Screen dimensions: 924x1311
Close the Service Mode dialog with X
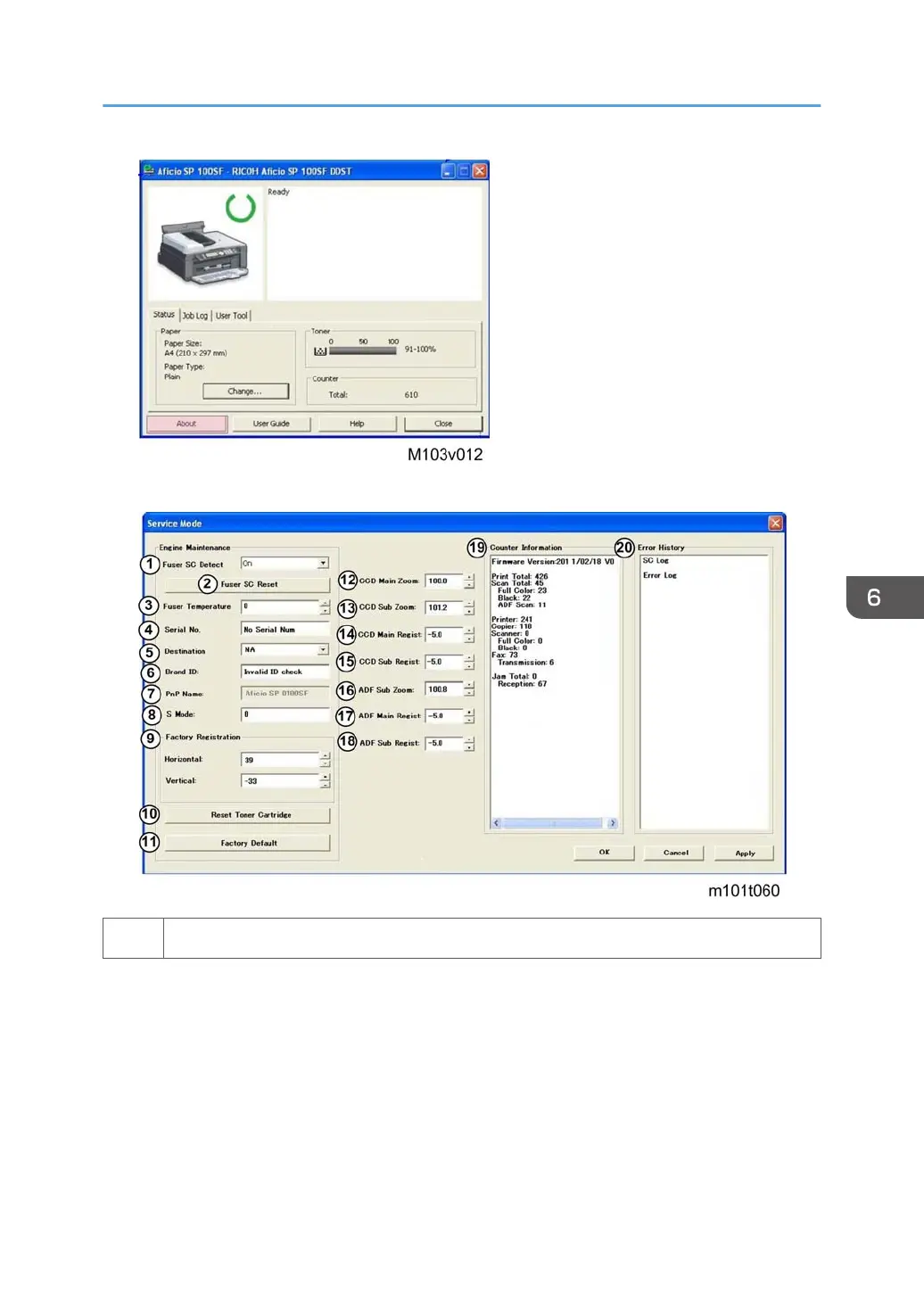[775, 523]
